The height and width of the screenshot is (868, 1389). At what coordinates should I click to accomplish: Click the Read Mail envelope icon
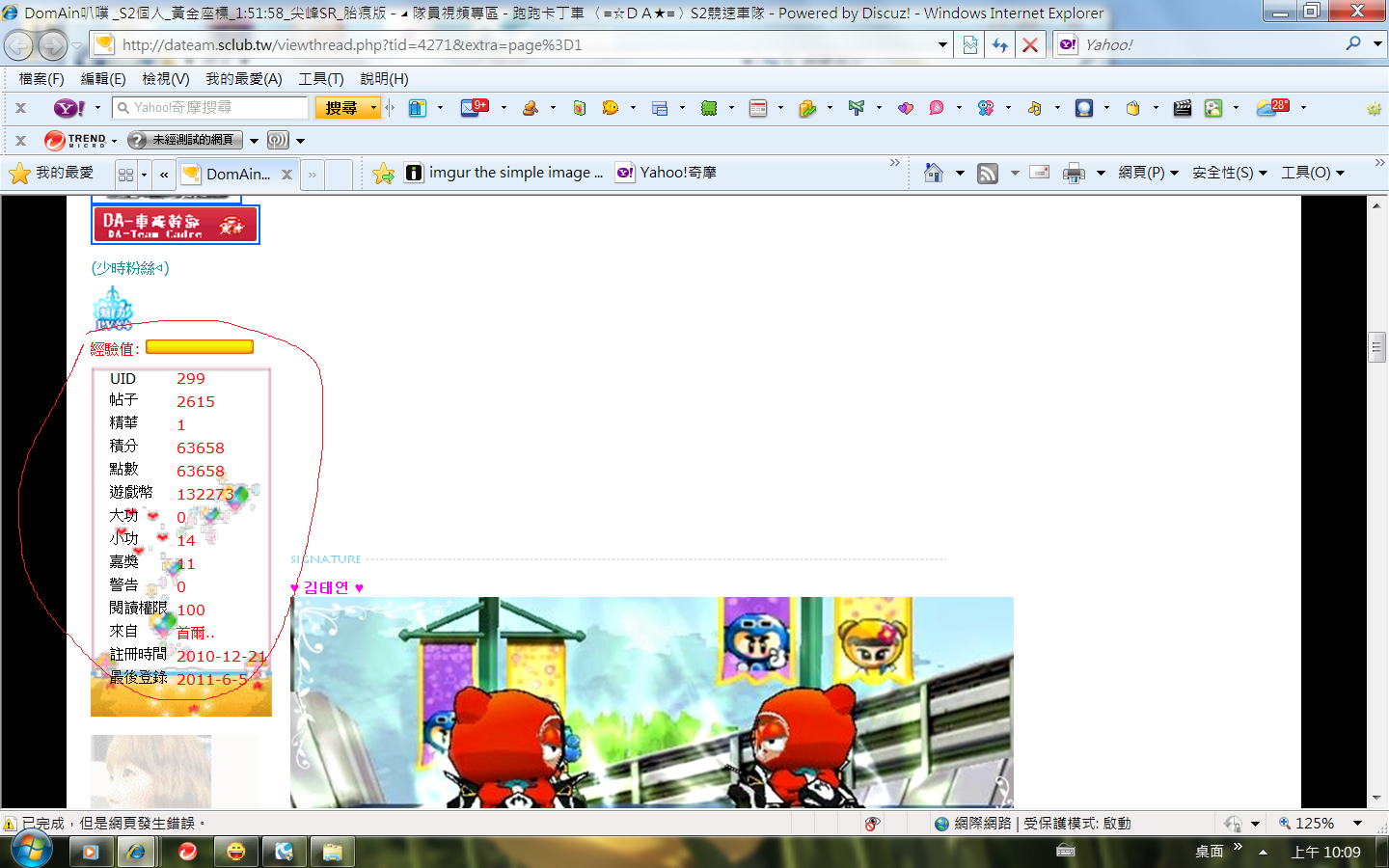pyautogui.click(x=1040, y=173)
